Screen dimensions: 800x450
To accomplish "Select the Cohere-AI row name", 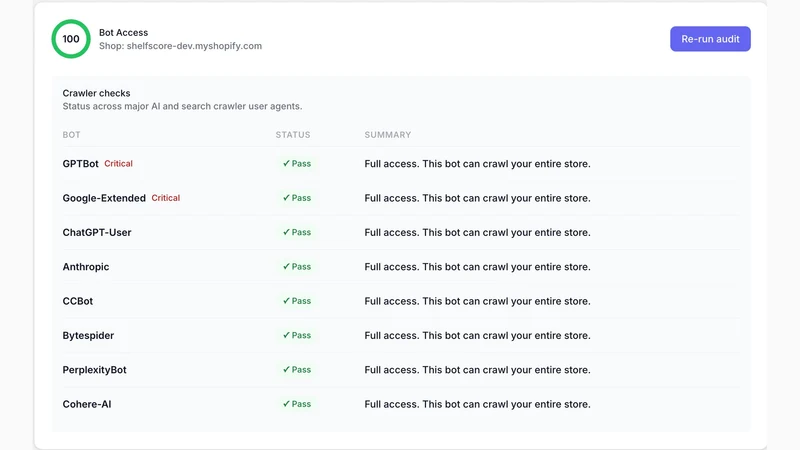I will 87,404.
